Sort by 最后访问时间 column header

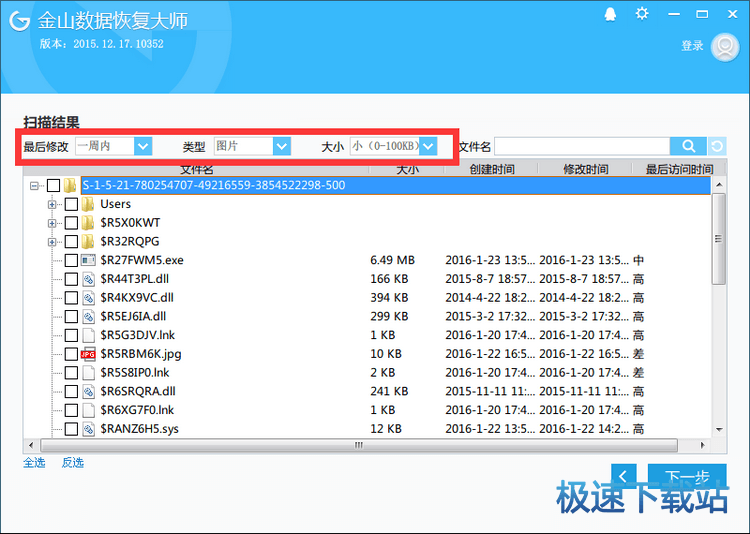click(679, 169)
